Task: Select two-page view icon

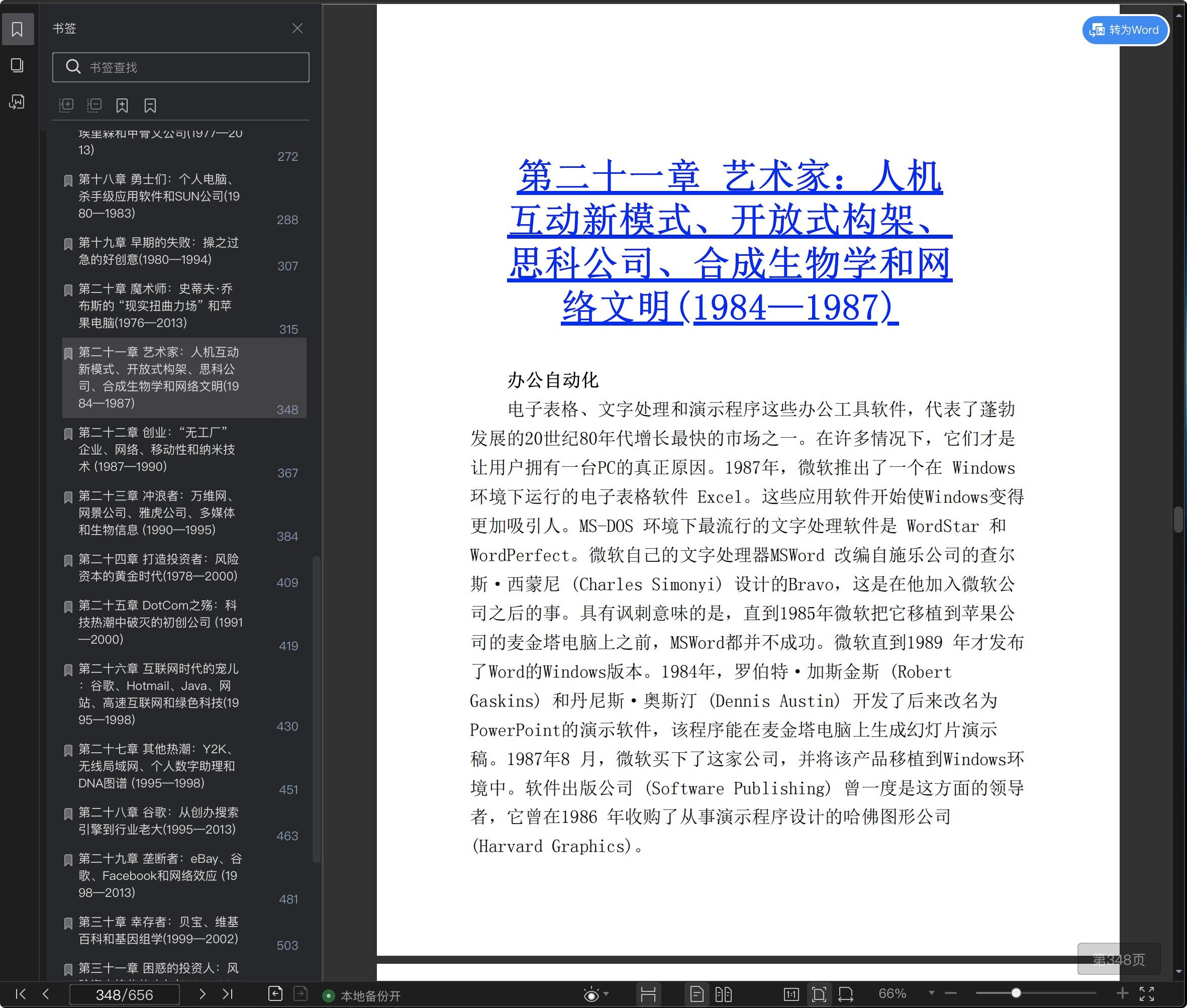Action: click(x=724, y=995)
